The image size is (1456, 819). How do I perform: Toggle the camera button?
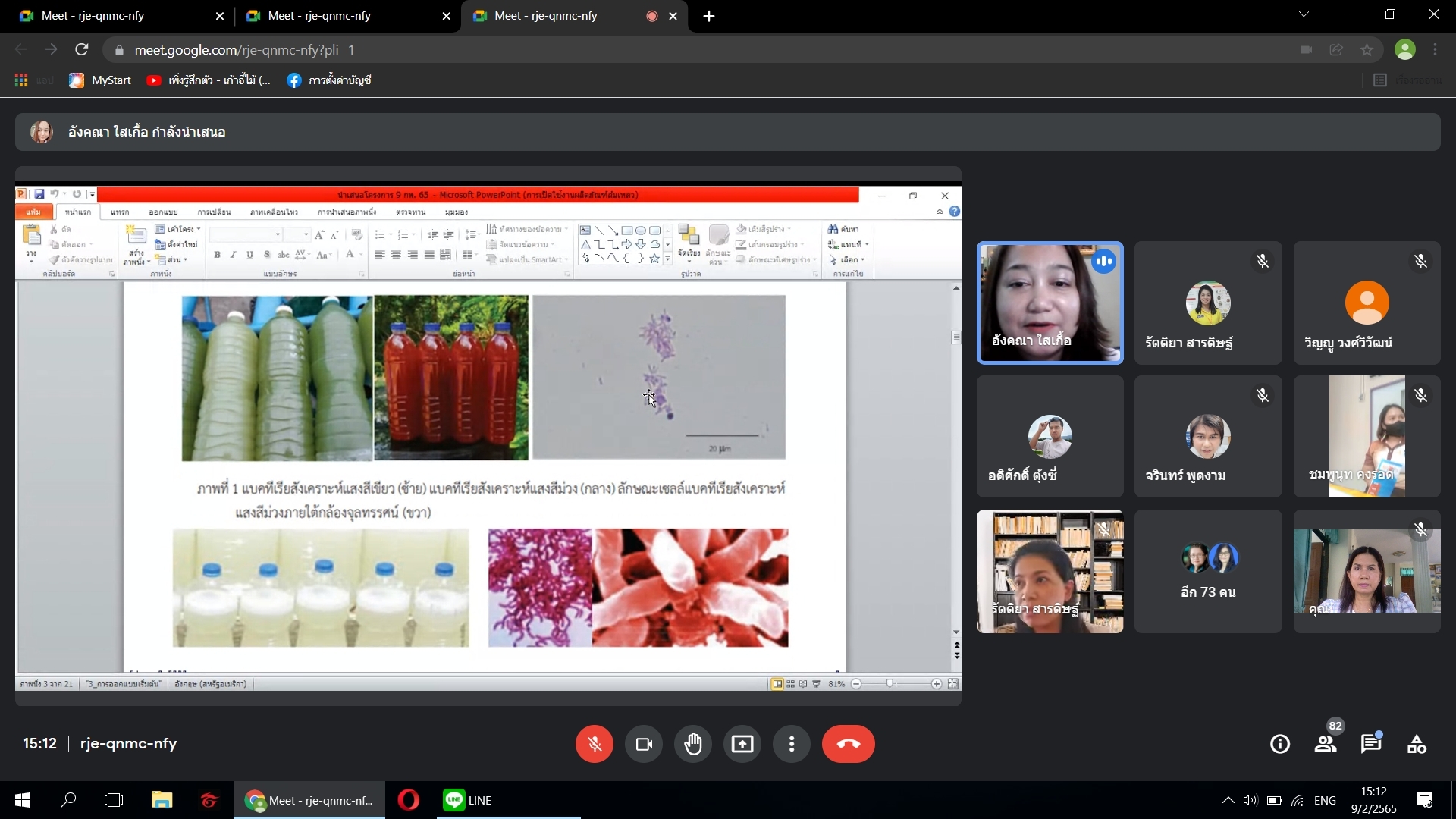point(644,744)
